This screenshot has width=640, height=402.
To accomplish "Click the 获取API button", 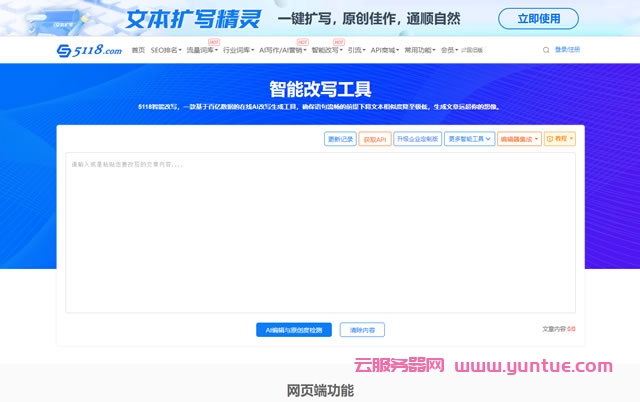I will (x=374, y=139).
